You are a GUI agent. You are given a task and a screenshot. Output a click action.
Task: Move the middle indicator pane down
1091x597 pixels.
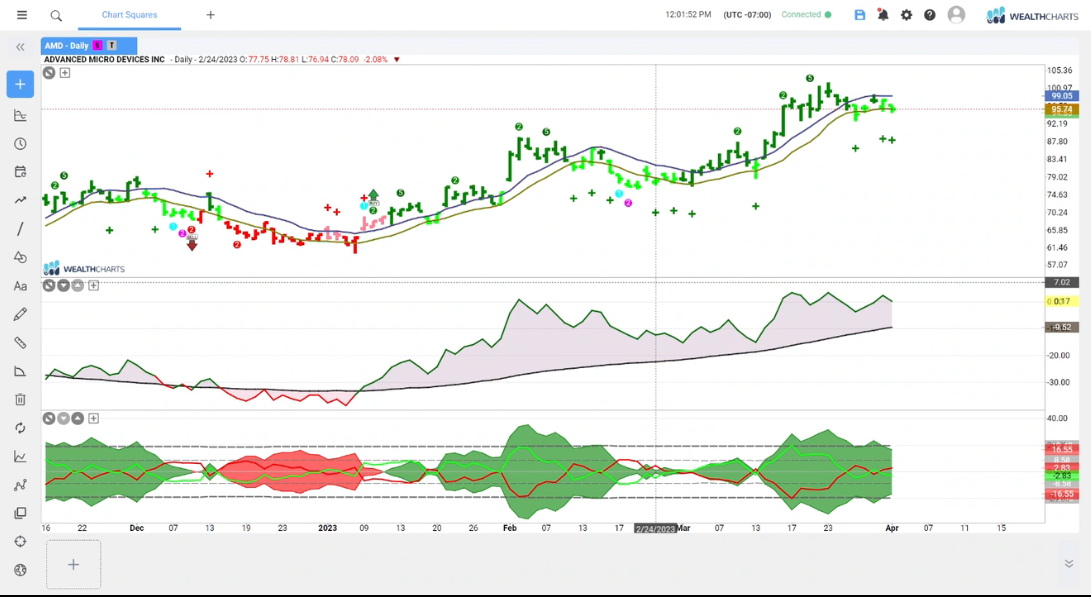pos(63,285)
